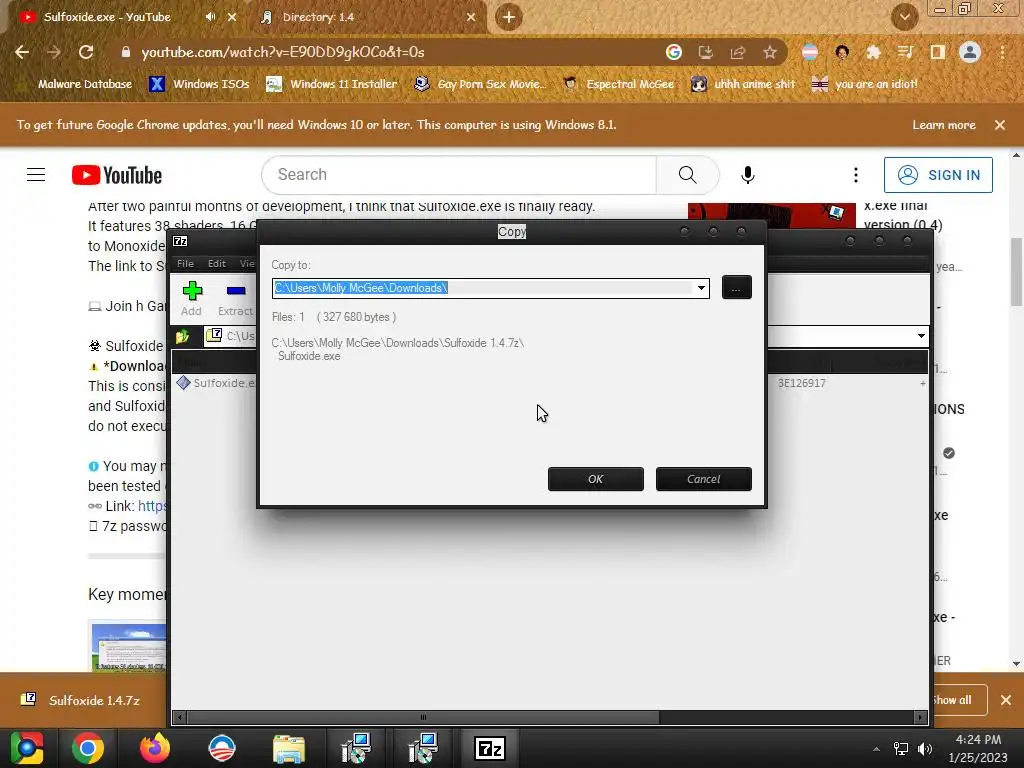This screenshot has width=1024, height=768.
Task: Open YouTube hamburger guide menu
Action: point(36,175)
